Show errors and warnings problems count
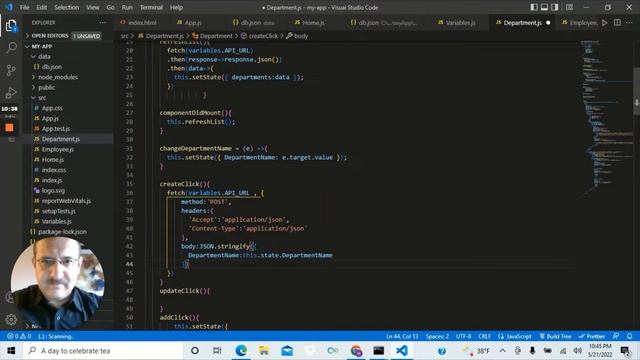This screenshot has height=360, width=640. point(19,336)
